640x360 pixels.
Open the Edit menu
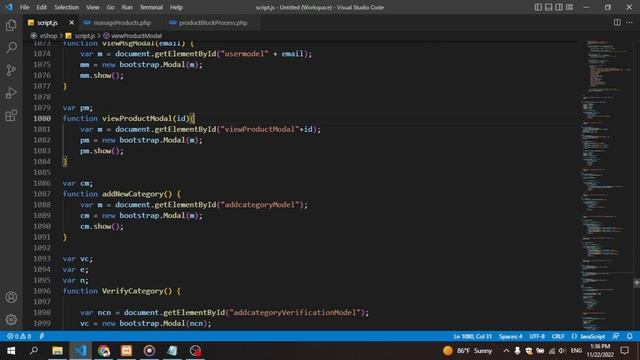(41, 7)
